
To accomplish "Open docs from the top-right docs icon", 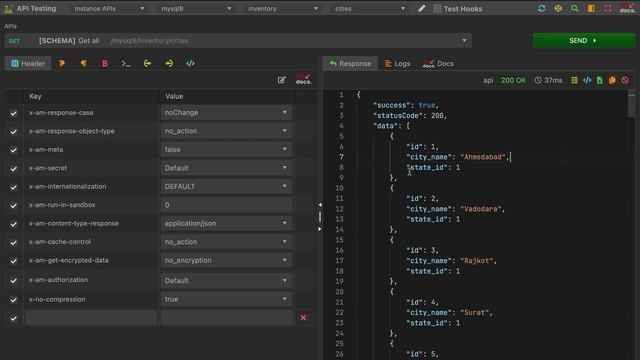I will pos(627,9).
